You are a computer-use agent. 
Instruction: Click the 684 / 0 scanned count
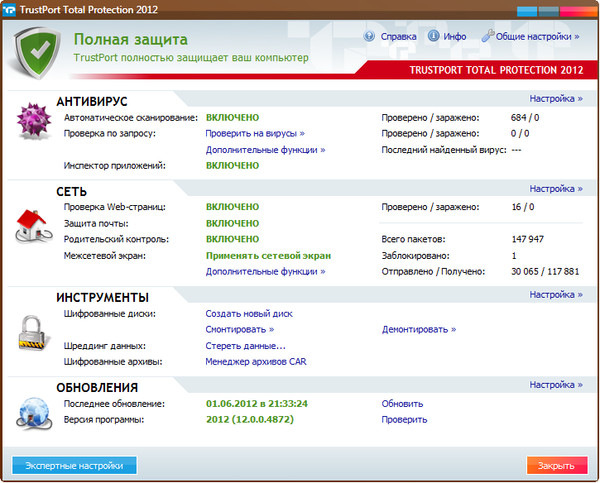(x=525, y=117)
